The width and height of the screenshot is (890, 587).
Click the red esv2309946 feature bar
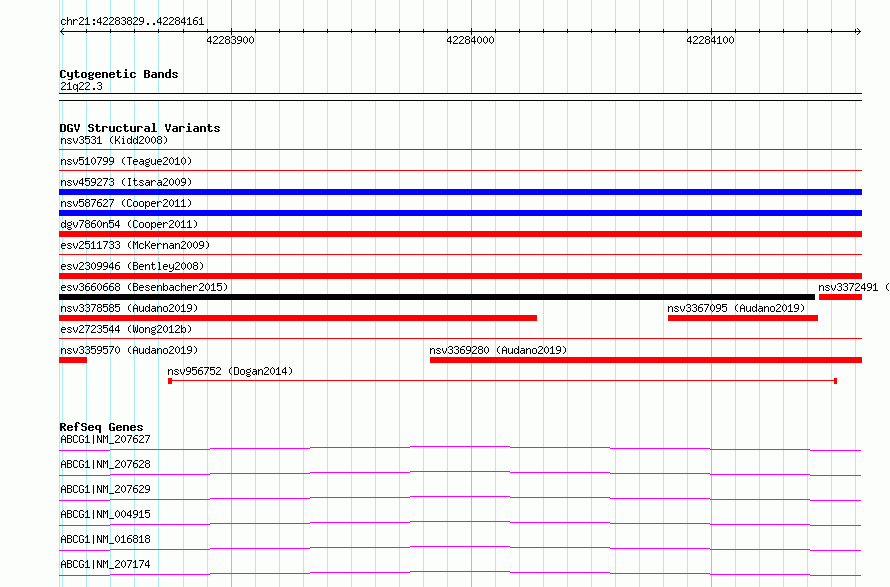point(460,276)
